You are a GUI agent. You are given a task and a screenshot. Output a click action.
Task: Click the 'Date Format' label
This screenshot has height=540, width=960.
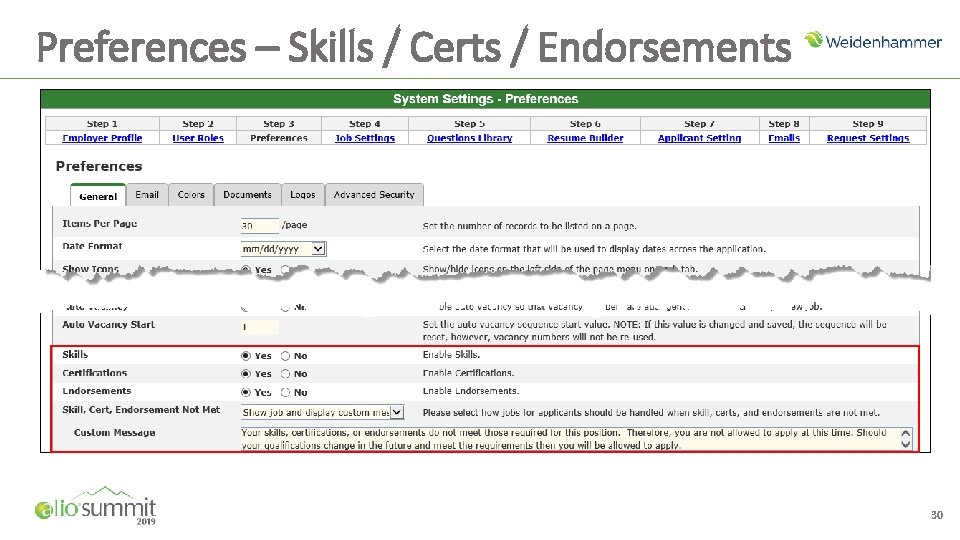click(x=92, y=246)
